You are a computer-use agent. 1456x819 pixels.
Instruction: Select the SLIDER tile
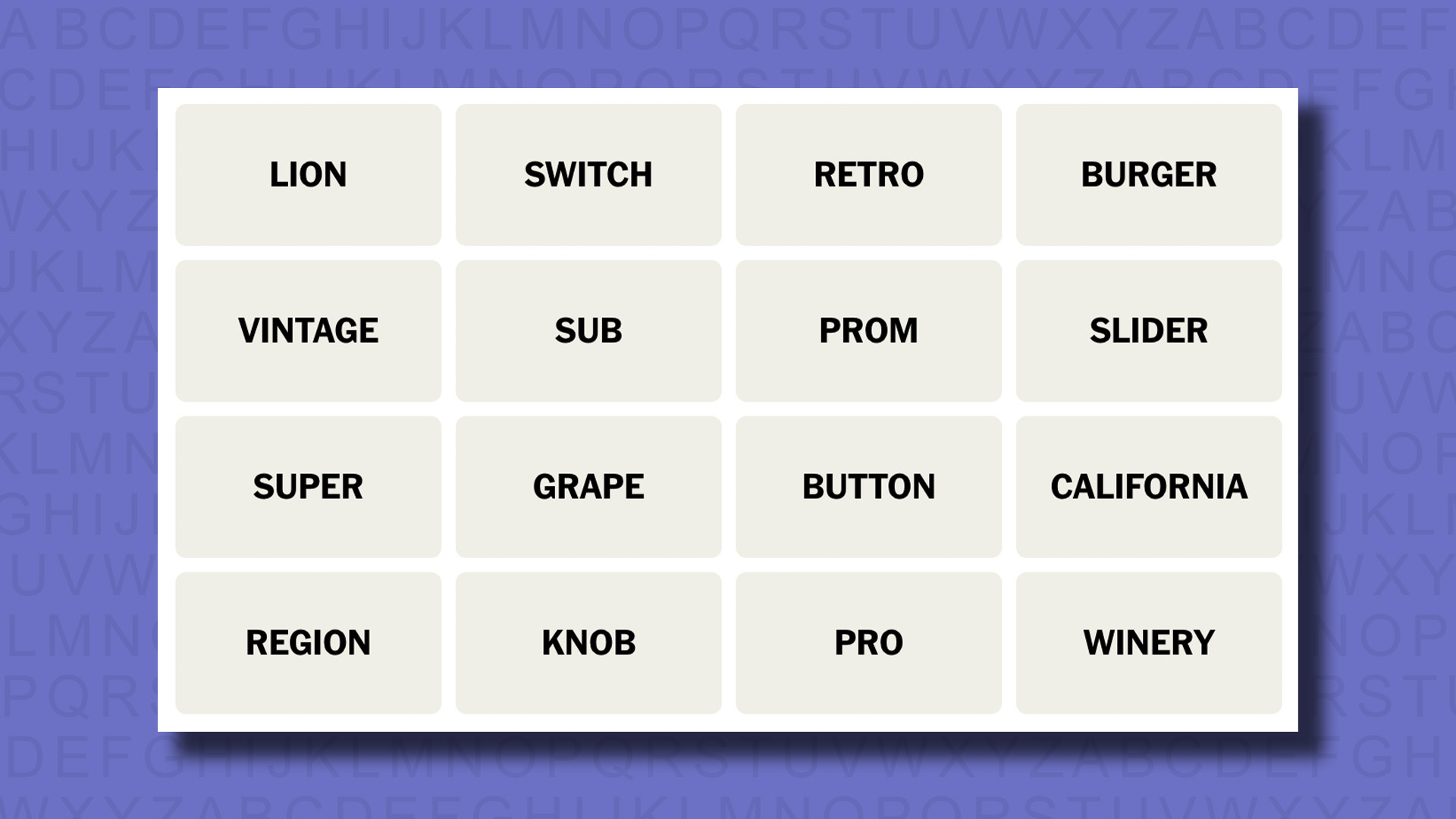tap(1148, 330)
